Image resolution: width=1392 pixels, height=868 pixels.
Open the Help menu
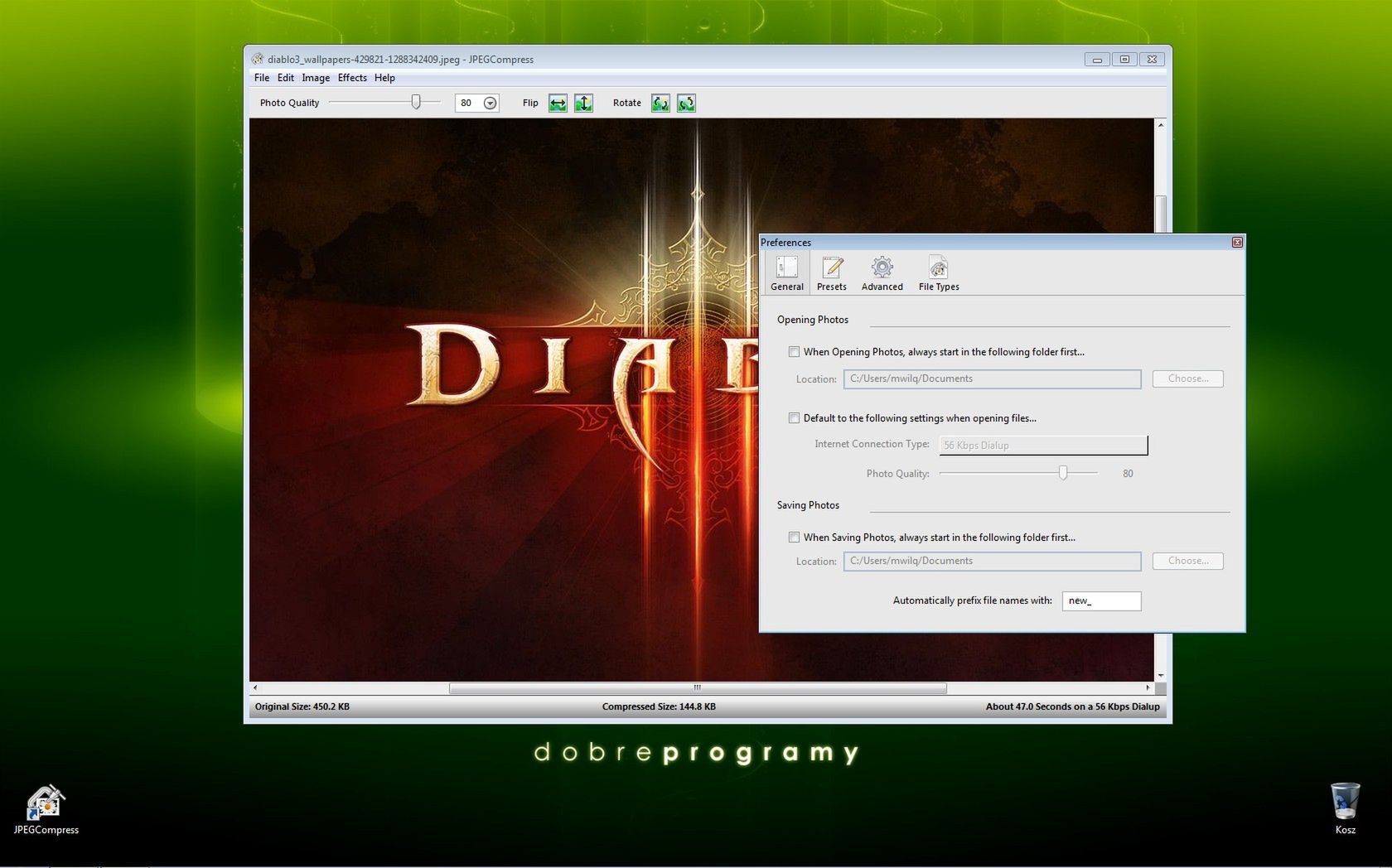[x=384, y=78]
